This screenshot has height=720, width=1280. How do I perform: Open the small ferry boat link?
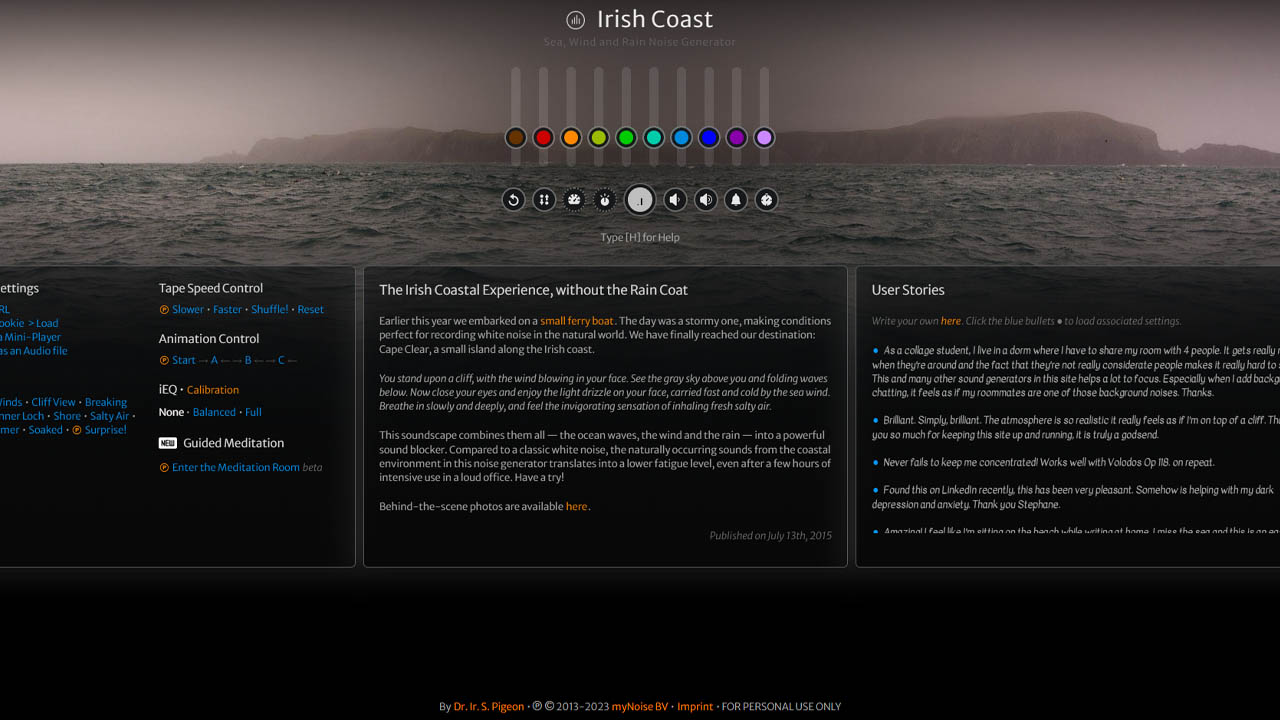coord(576,321)
